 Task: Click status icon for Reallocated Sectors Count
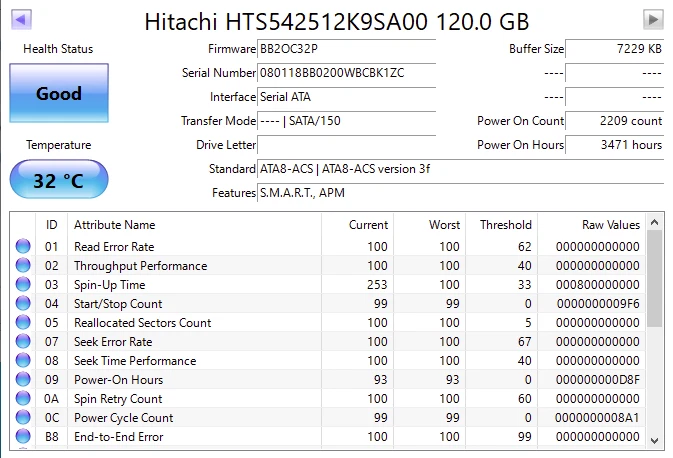[x=23, y=322]
